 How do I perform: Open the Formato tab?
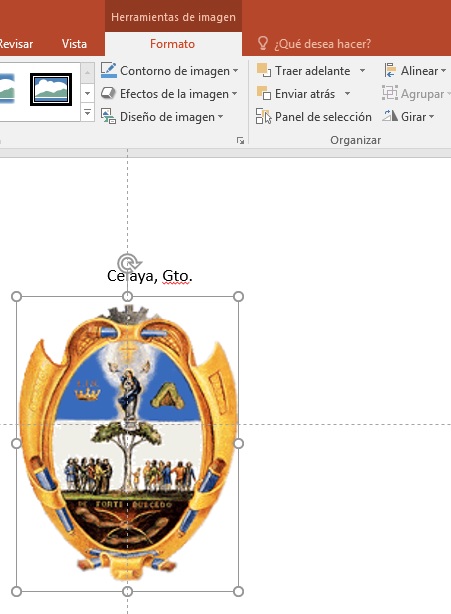[172, 43]
